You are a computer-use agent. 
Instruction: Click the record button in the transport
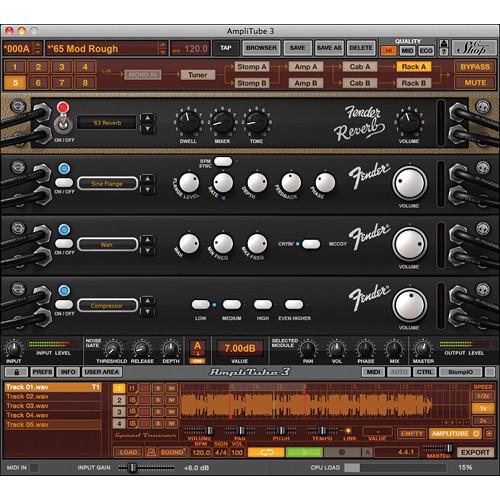[342, 452]
